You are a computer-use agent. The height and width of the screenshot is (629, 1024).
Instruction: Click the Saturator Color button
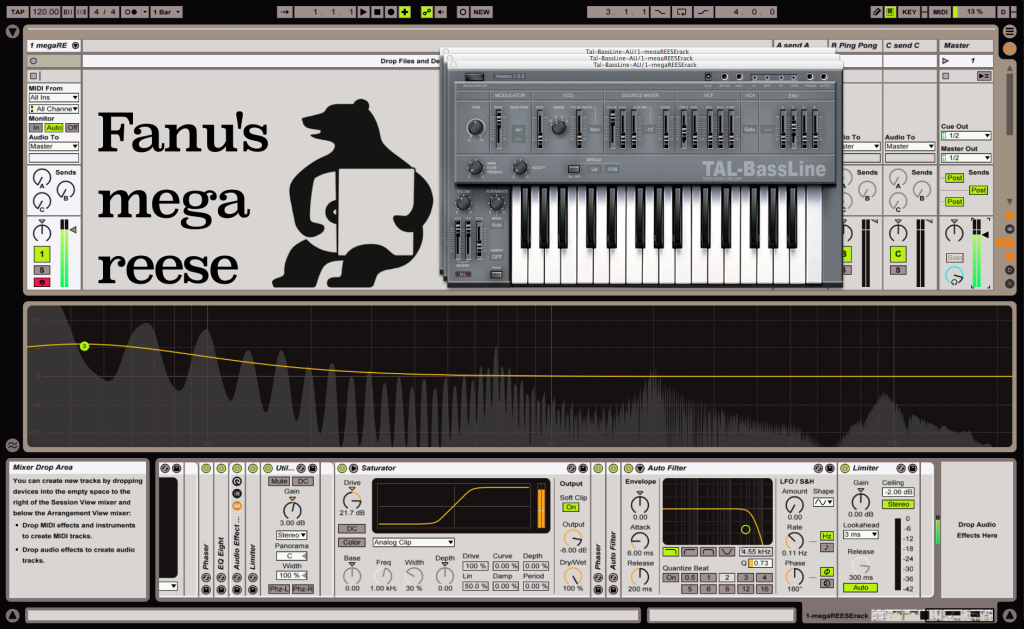click(352, 542)
